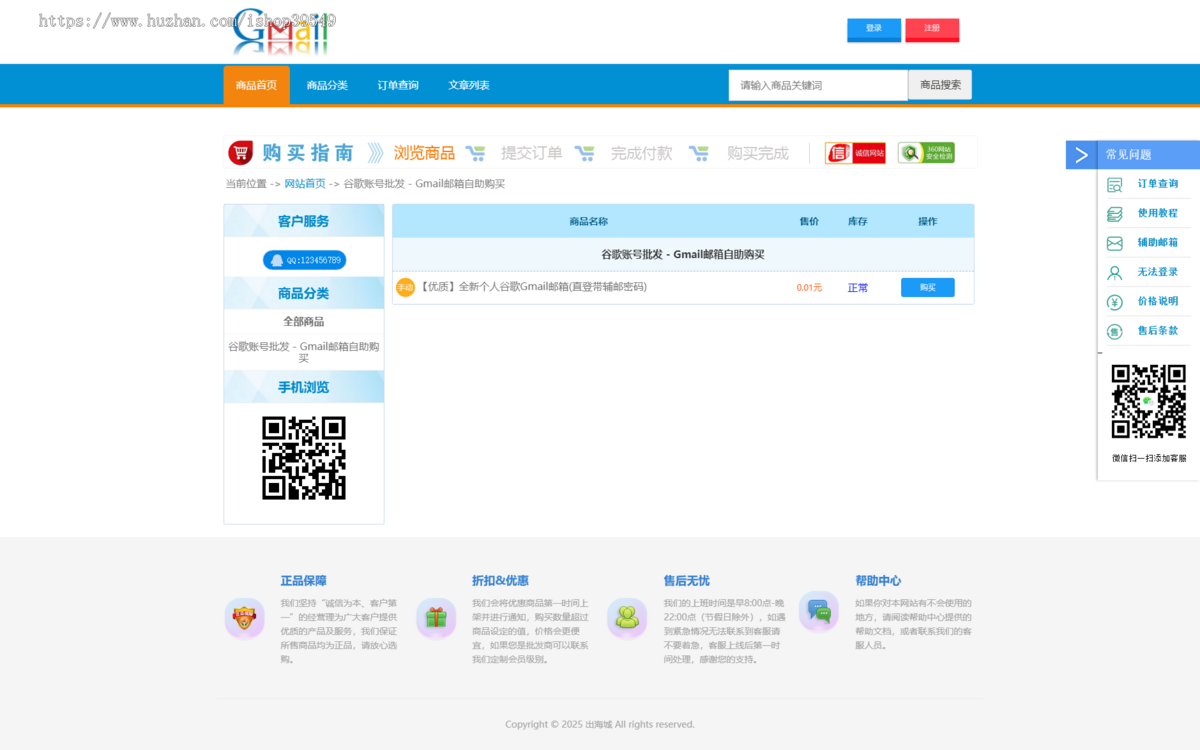Click the QR code under 手机浏览

tap(304, 458)
